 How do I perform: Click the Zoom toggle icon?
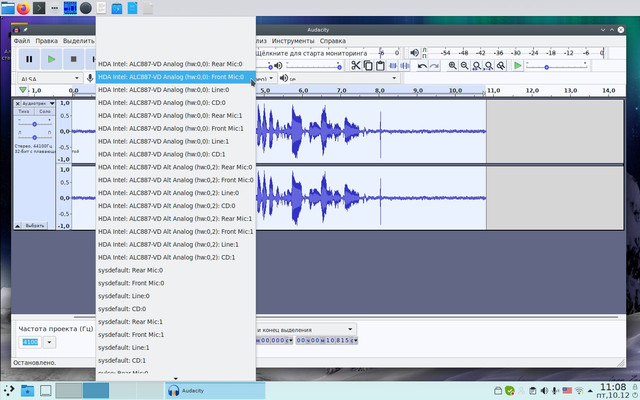[501, 65]
